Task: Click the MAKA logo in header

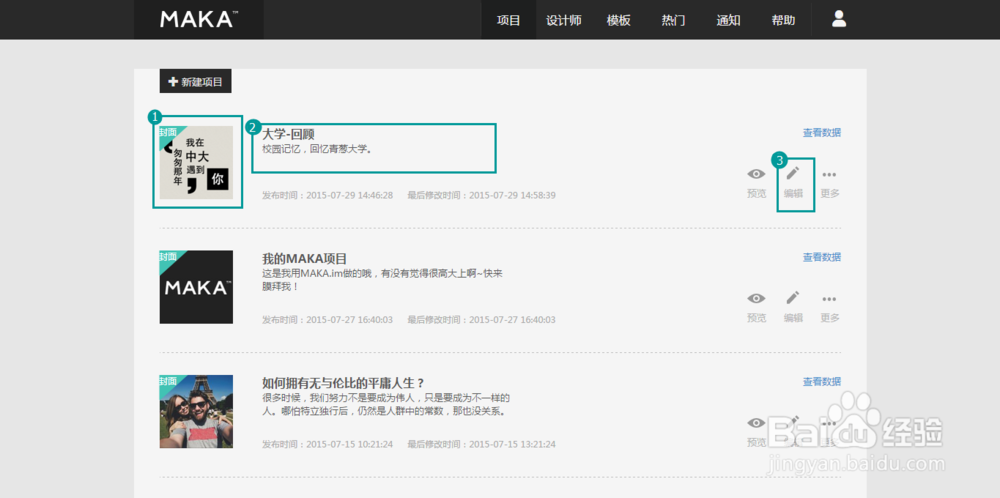Action: pos(199,20)
